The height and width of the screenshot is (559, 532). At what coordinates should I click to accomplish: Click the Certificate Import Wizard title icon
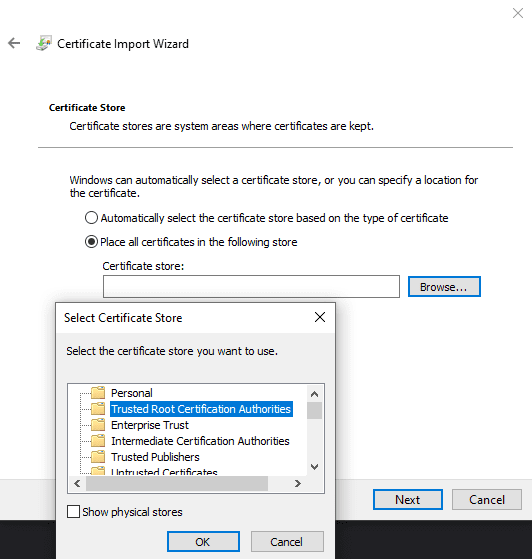click(44, 43)
